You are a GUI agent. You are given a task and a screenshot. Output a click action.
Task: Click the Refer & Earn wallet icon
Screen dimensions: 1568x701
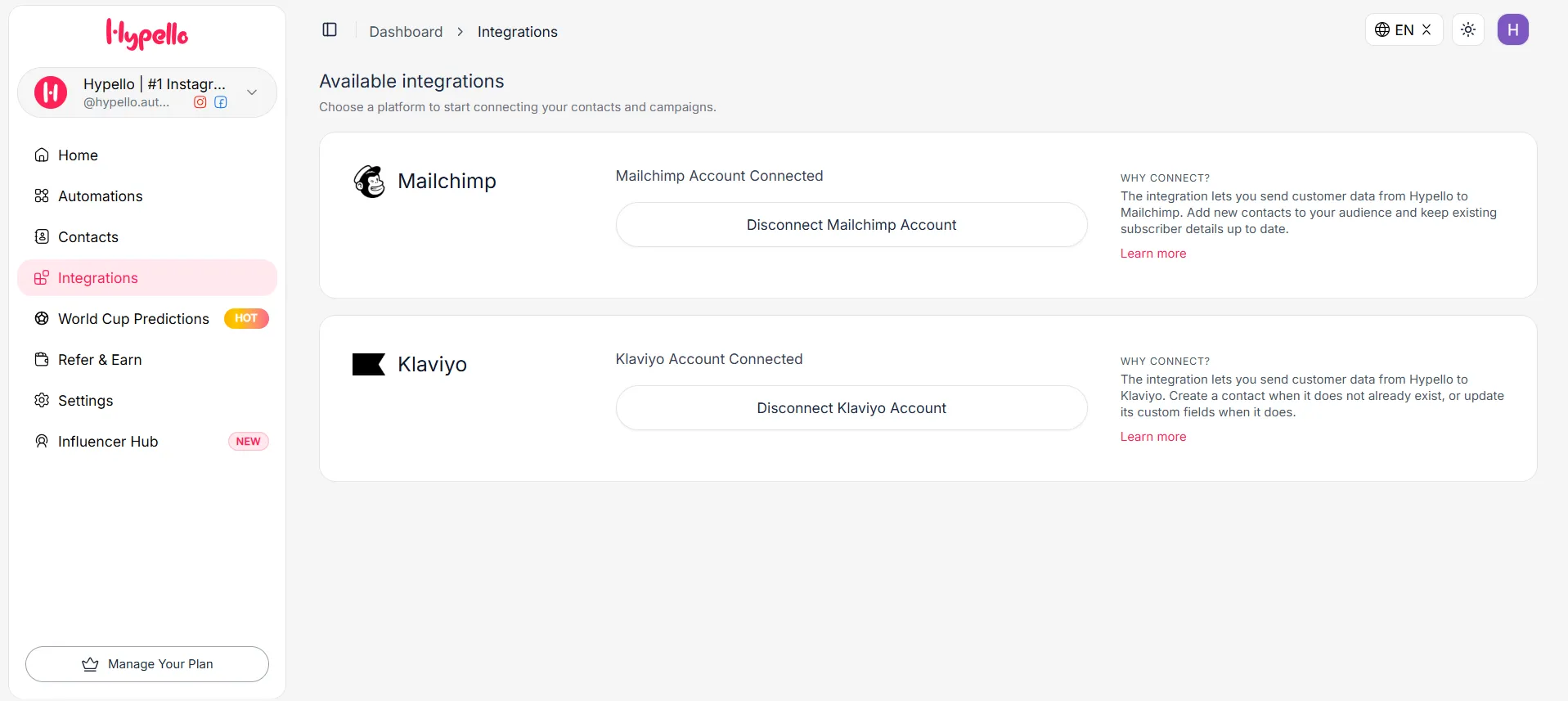pyautogui.click(x=42, y=360)
